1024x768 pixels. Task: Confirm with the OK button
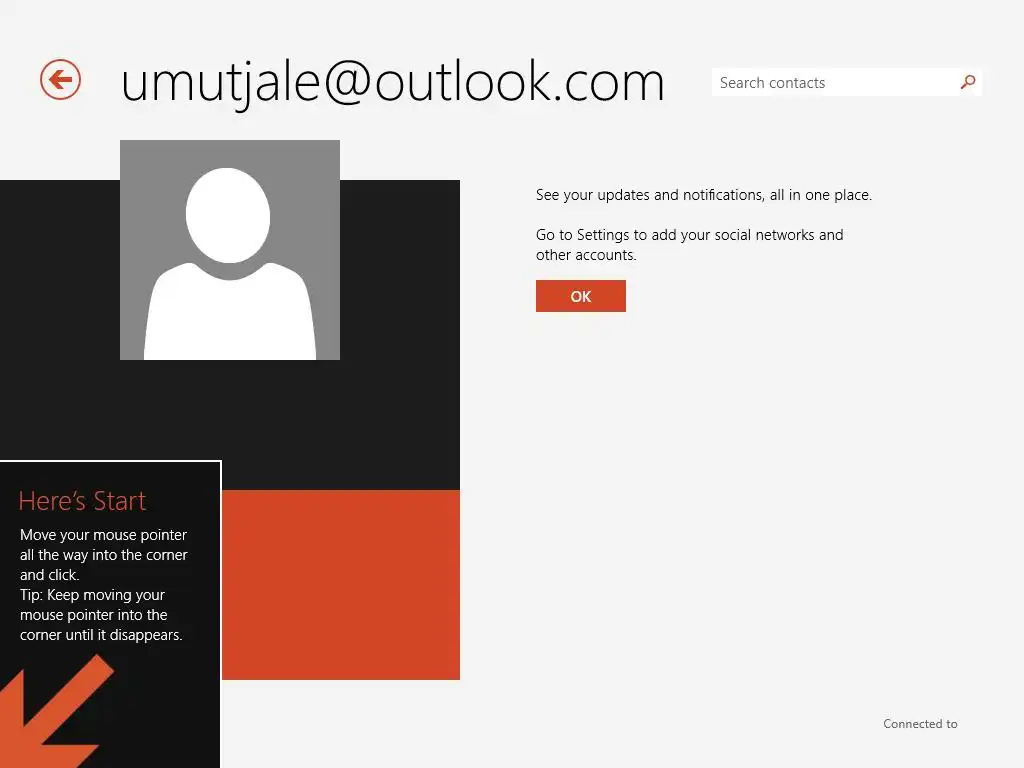pyautogui.click(x=581, y=296)
